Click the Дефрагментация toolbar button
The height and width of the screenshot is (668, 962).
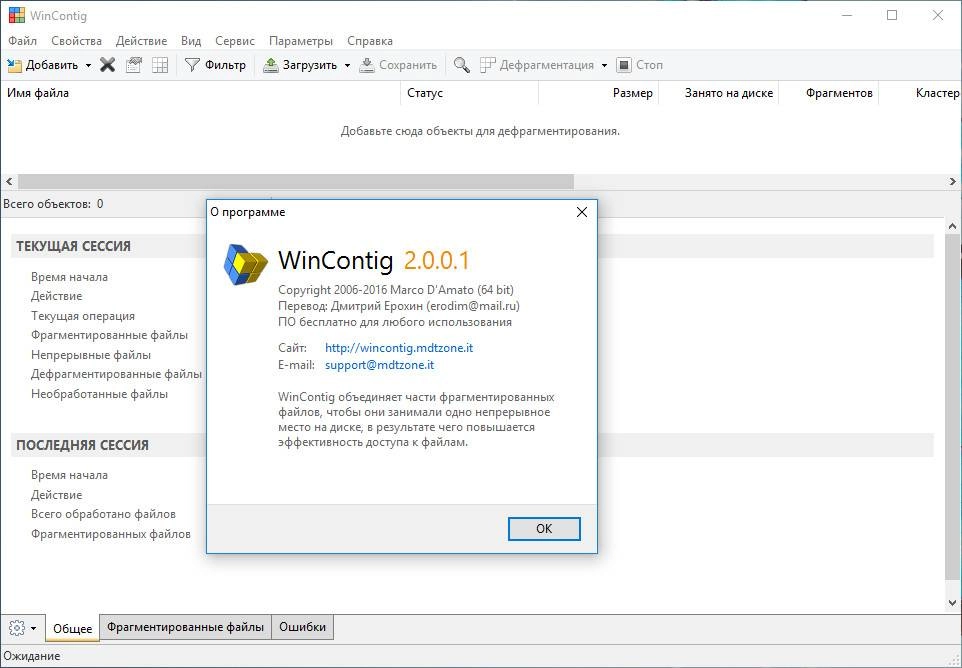click(536, 65)
